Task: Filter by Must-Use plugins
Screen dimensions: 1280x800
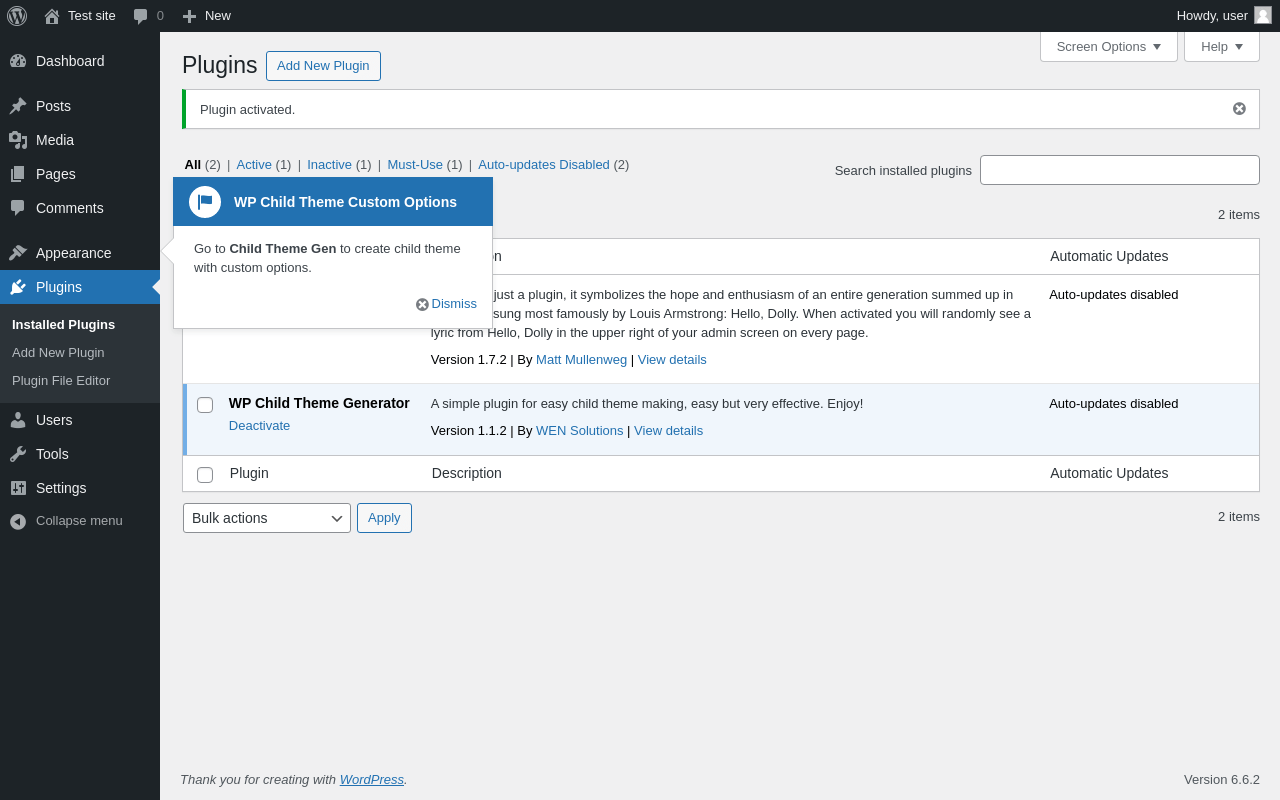Action: point(415,164)
